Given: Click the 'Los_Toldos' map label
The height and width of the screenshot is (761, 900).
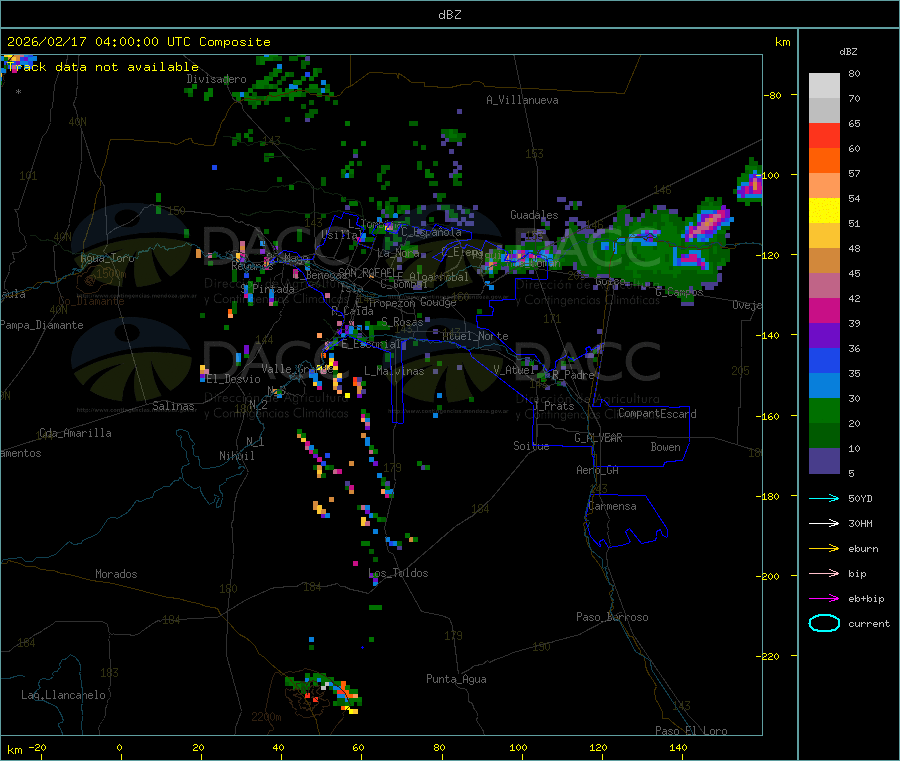Looking at the screenshot, I should click(x=398, y=573).
